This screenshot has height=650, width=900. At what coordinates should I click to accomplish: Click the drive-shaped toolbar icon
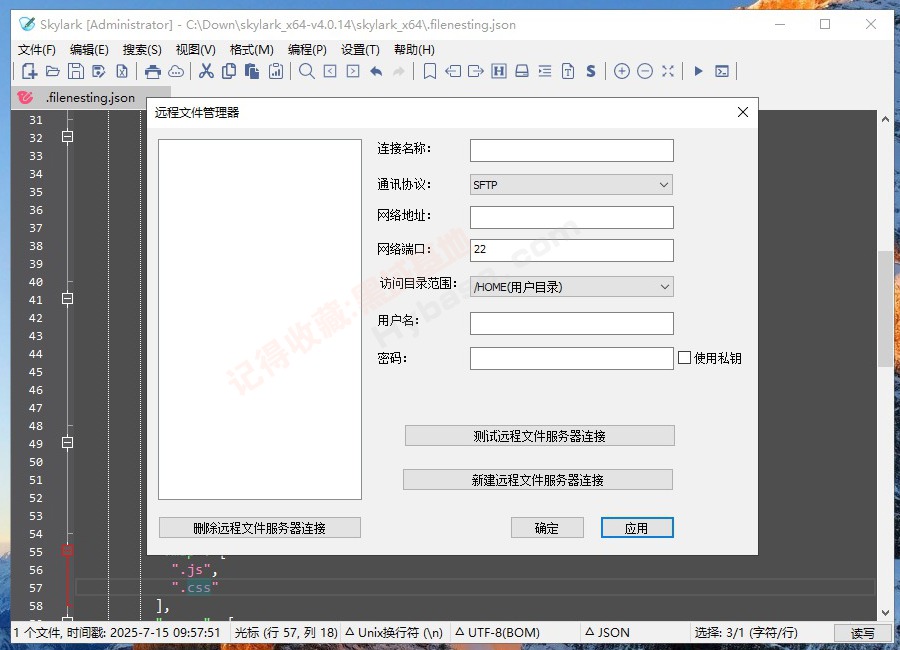point(522,71)
